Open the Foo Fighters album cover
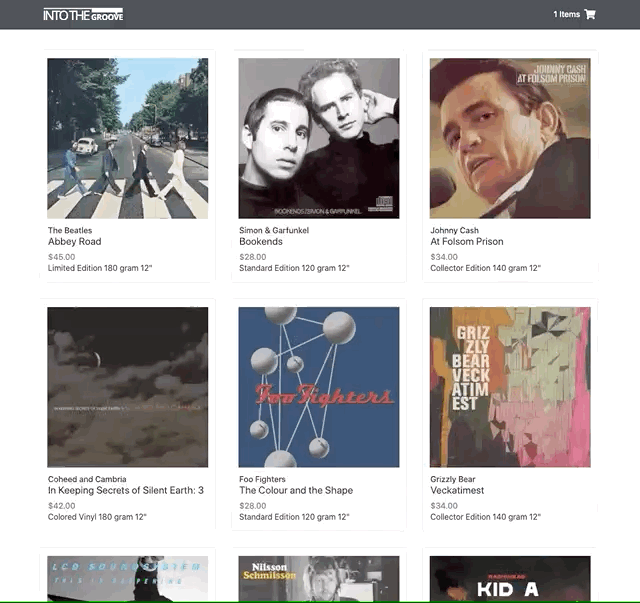 pyautogui.click(x=319, y=387)
